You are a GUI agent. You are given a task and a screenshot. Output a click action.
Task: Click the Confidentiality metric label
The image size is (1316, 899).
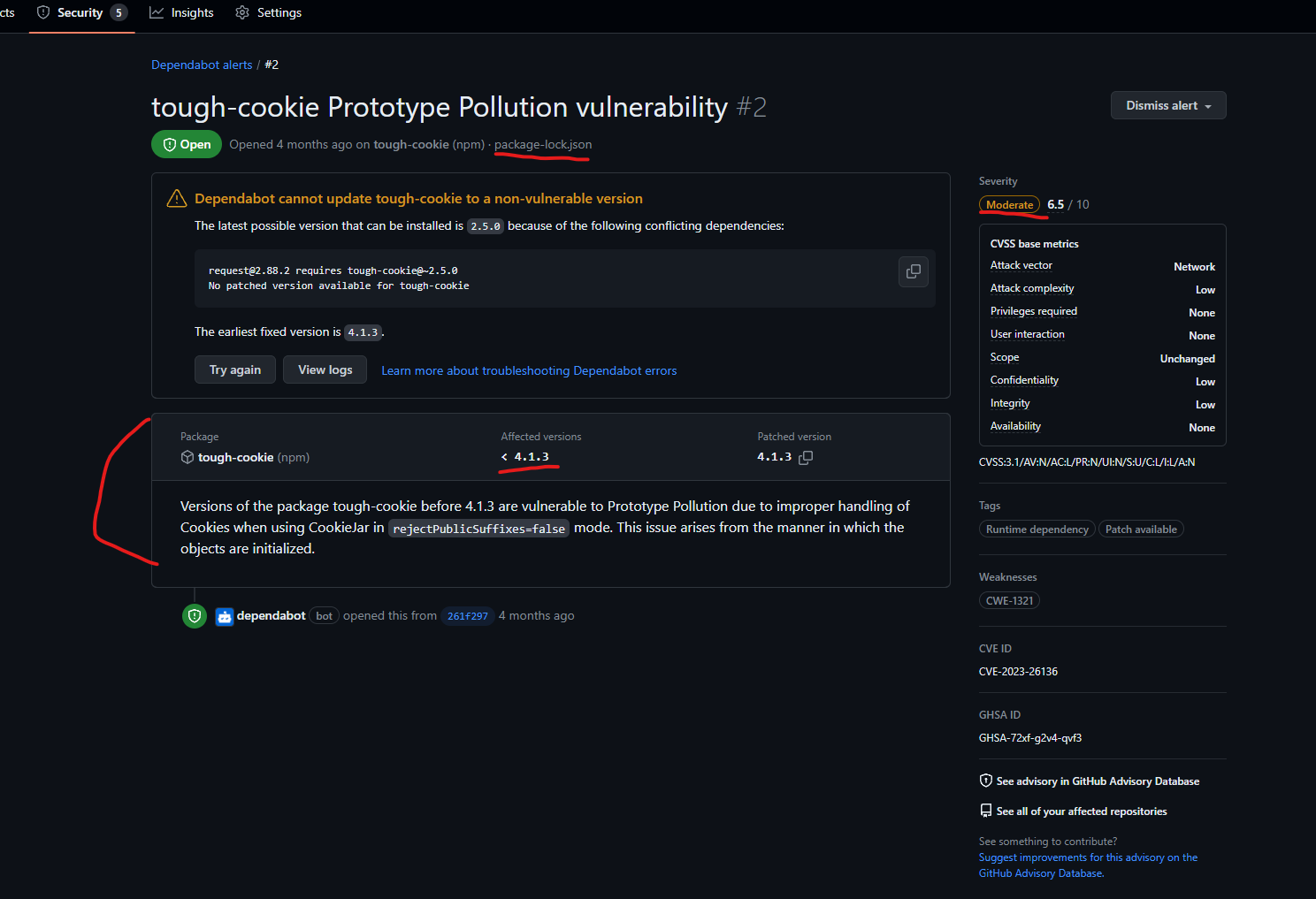[1024, 380]
